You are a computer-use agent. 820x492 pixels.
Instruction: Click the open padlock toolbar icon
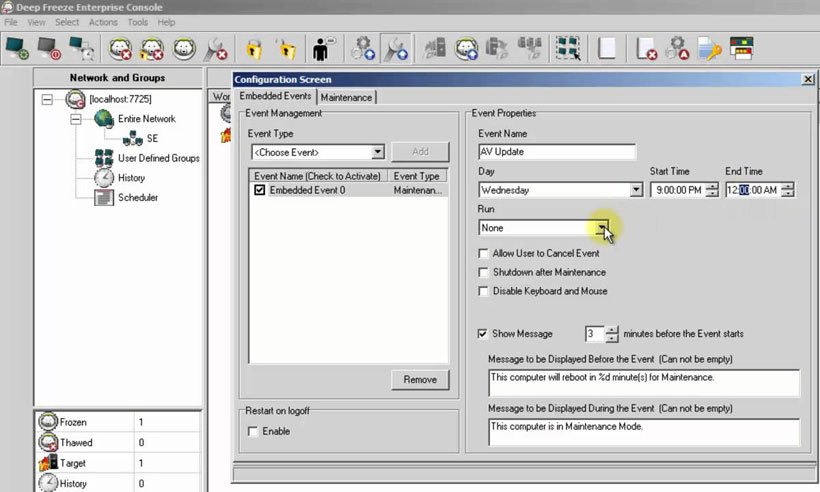click(x=286, y=49)
